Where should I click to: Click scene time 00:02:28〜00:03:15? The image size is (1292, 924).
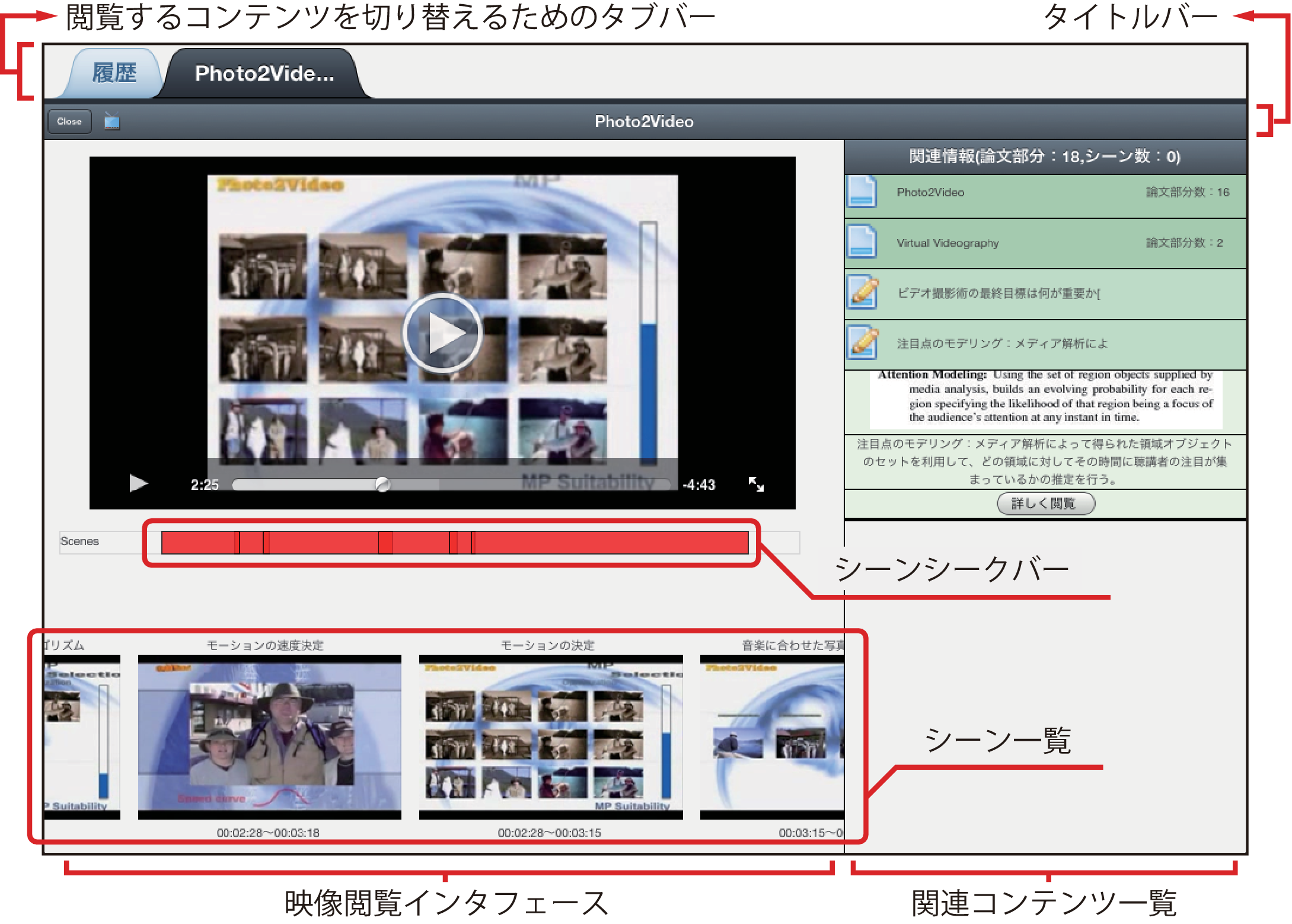550,833
